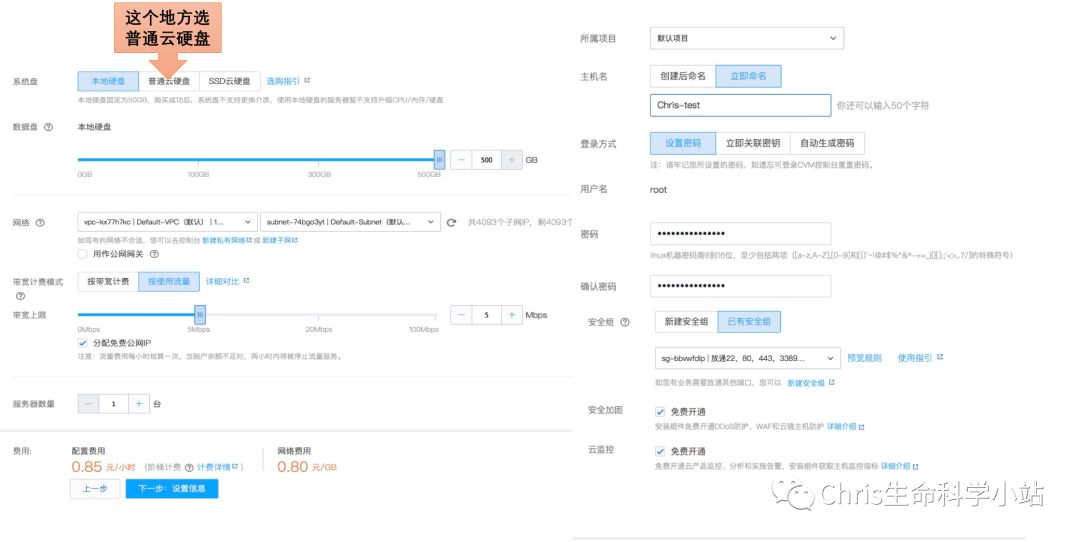Choose SSD云硬盘 system disk option
The image size is (1080, 542).
coord(229,81)
